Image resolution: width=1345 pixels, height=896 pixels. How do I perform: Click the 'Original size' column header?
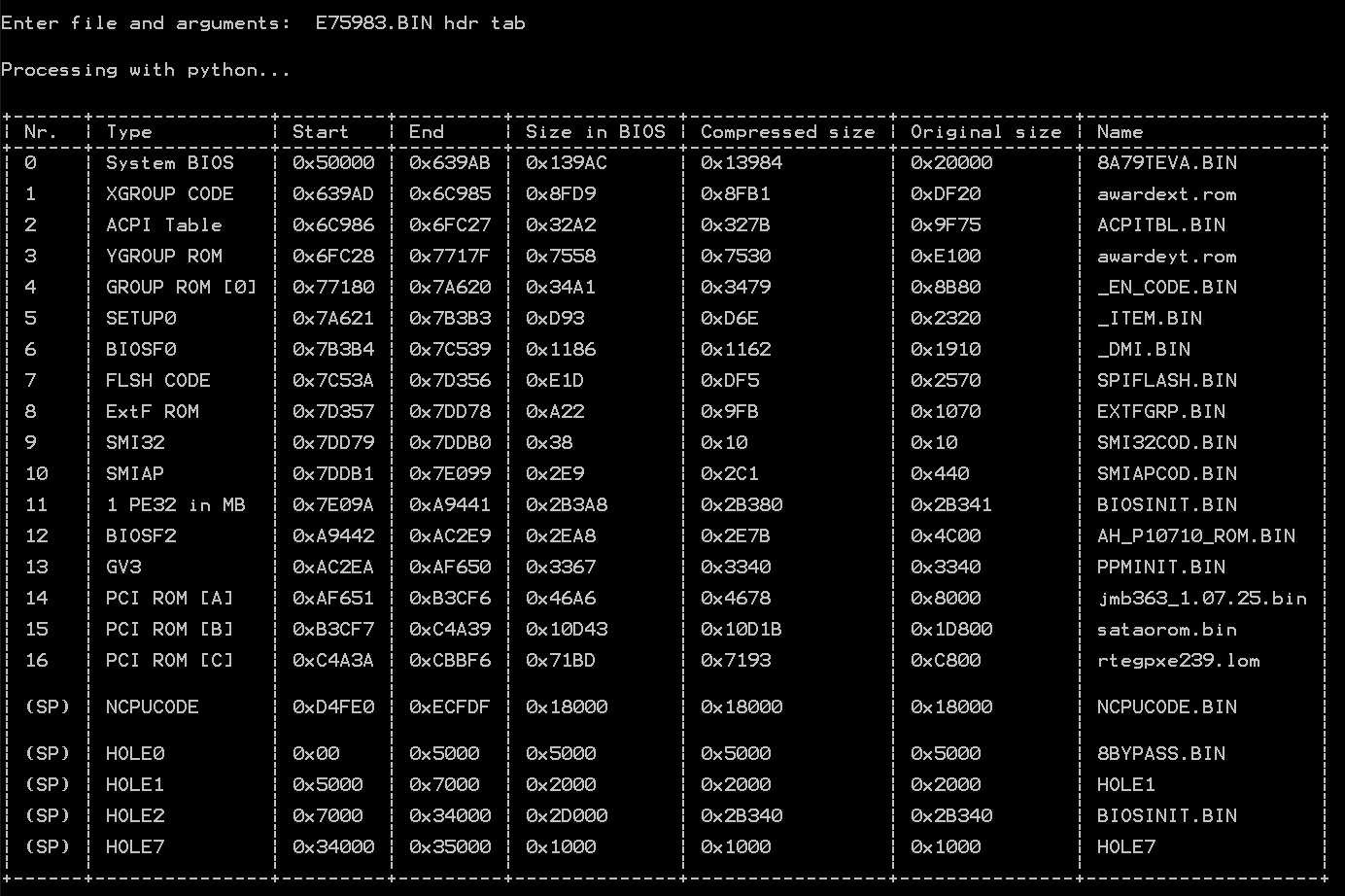coord(986,132)
